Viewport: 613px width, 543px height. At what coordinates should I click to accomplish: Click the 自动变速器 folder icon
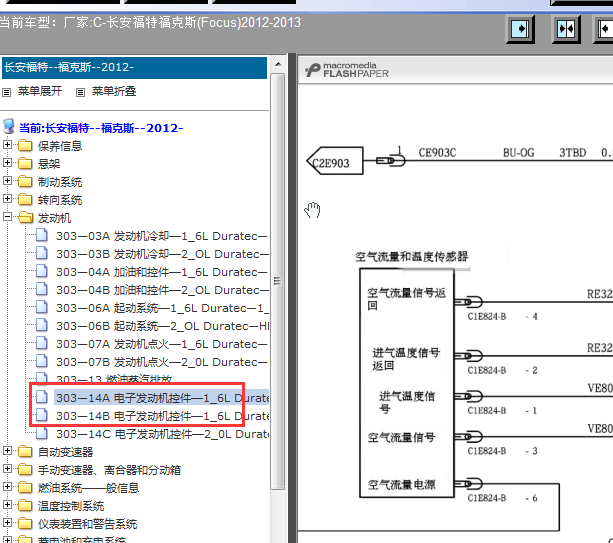pyautogui.click(x=25, y=452)
